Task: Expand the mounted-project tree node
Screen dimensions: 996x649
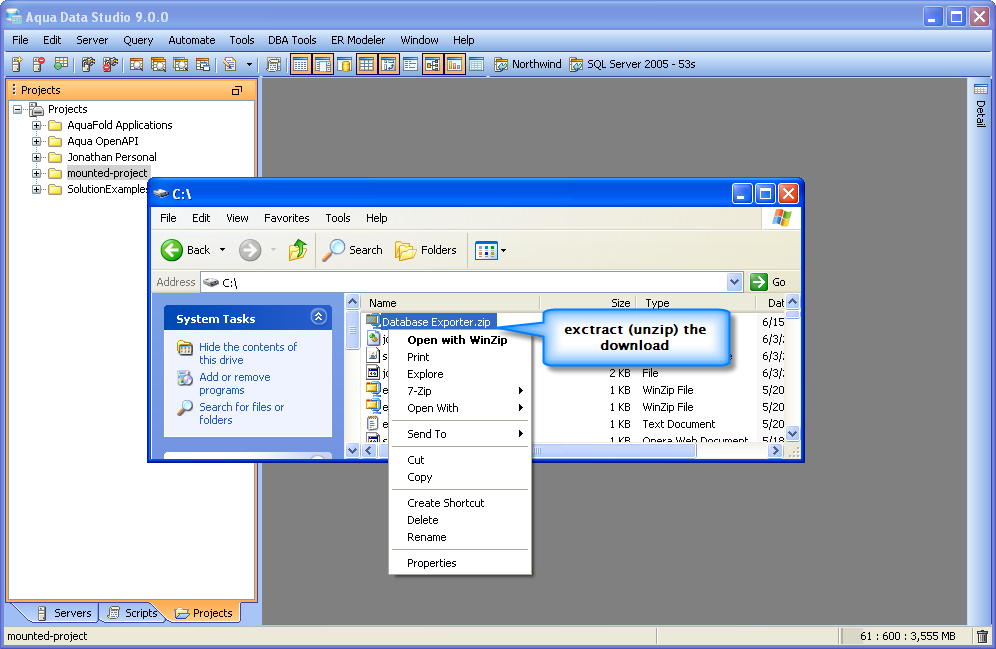Action: 36,173
